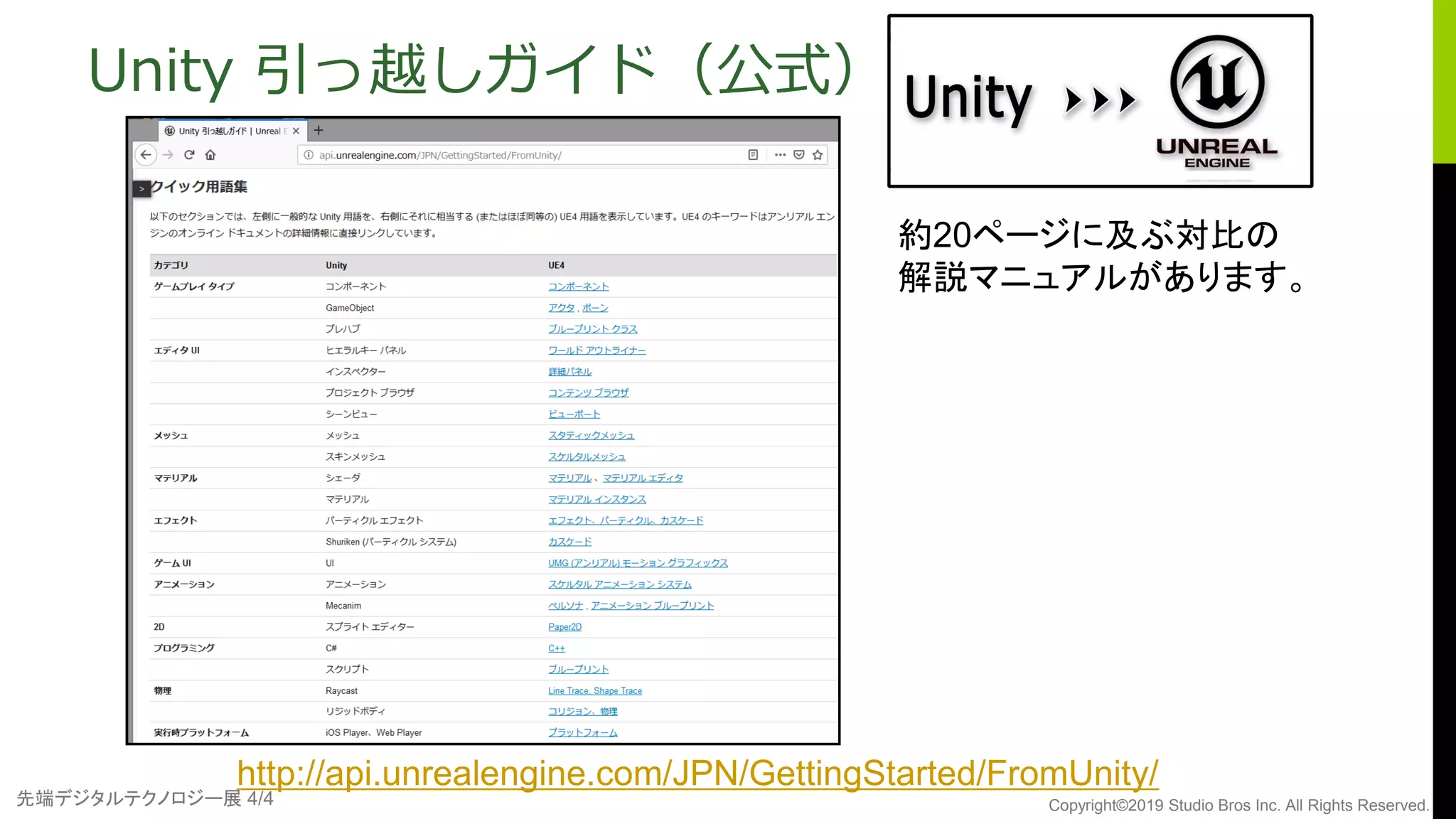
Task: Select the Mecanim table cell
Action: pos(343,606)
